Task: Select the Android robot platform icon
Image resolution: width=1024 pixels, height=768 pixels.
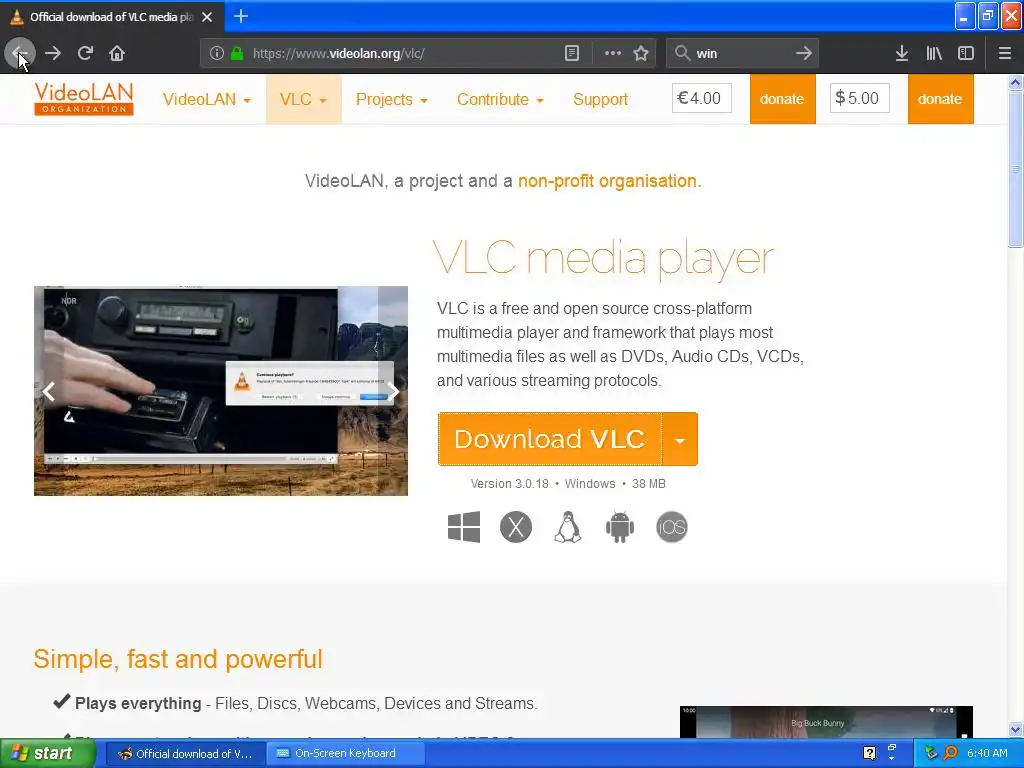Action: click(620, 527)
